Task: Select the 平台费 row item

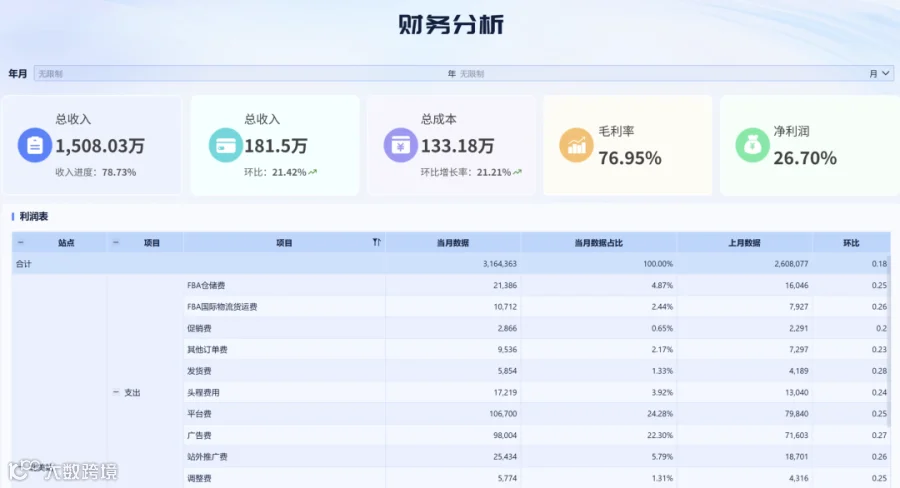Action: [199, 414]
